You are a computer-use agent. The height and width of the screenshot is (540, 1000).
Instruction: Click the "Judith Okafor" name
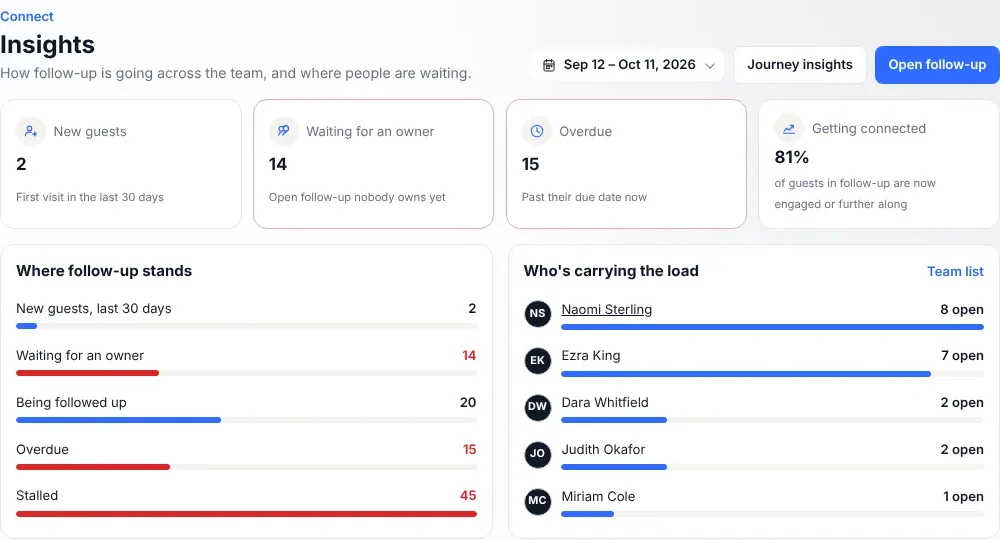[x=603, y=449]
